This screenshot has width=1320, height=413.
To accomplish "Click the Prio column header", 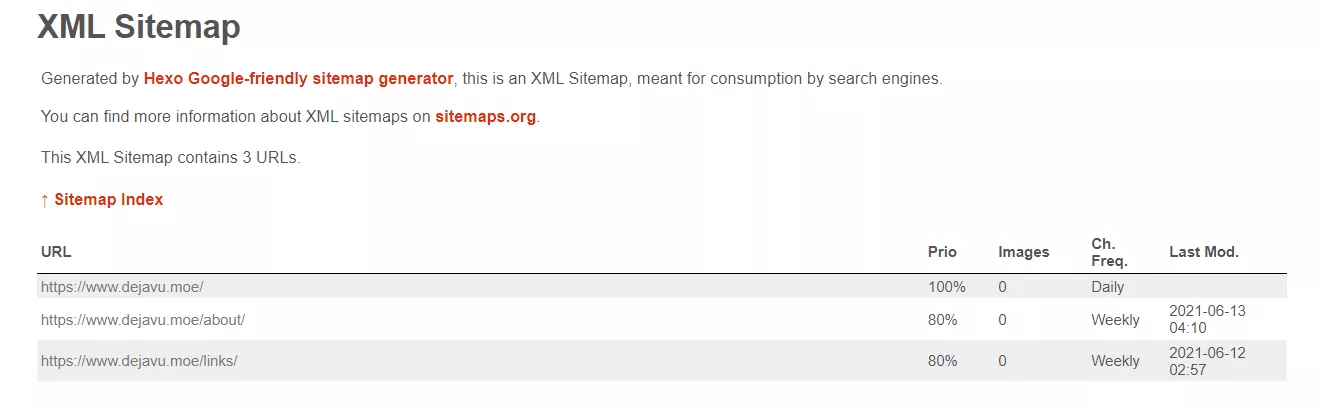I will pyautogui.click(x=942, y=252).
